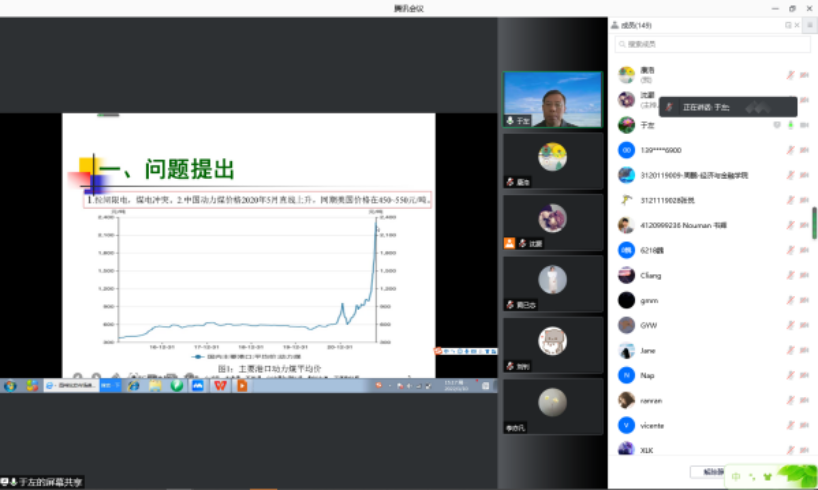
Task: Pop out the members panel
Action: point(788,25)
